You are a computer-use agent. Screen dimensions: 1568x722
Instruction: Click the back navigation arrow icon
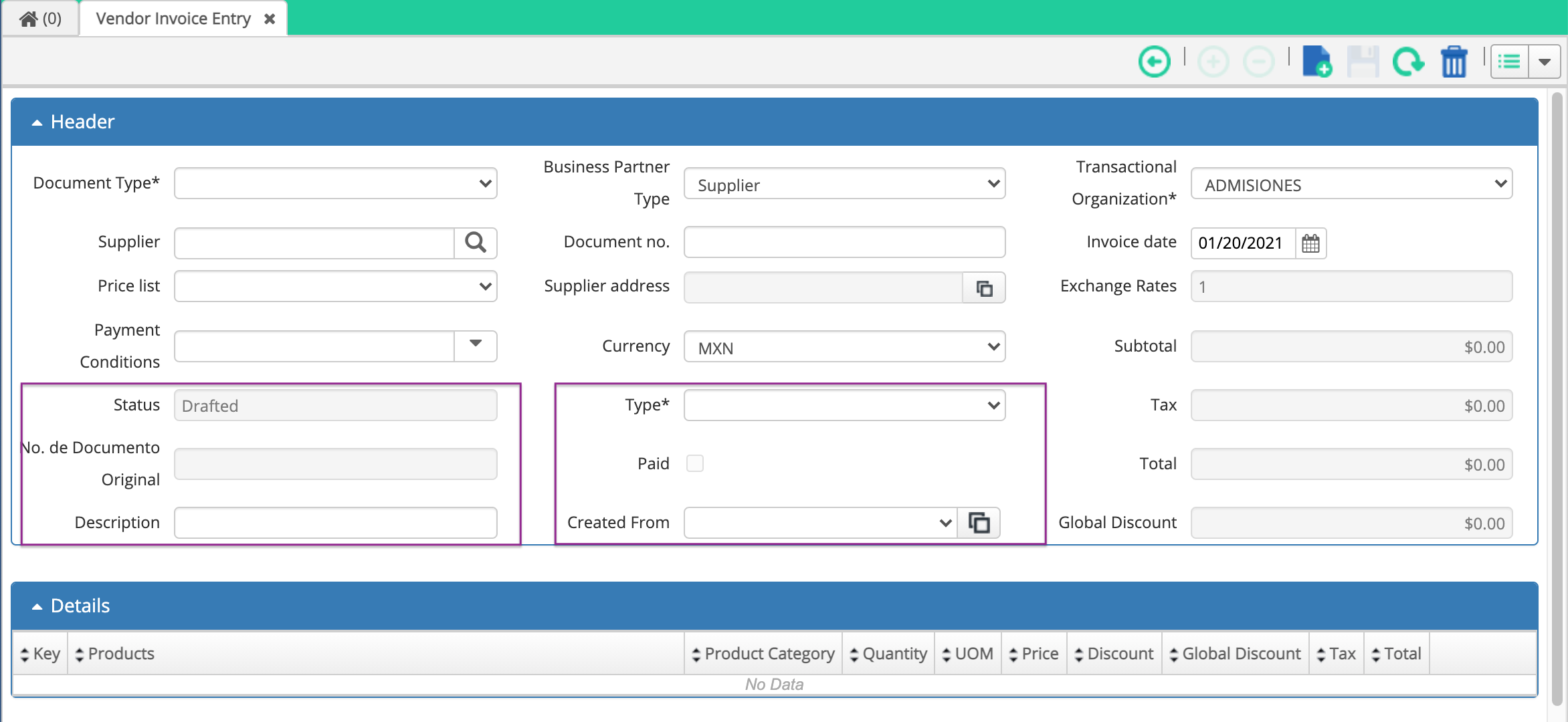point(1154,61)
